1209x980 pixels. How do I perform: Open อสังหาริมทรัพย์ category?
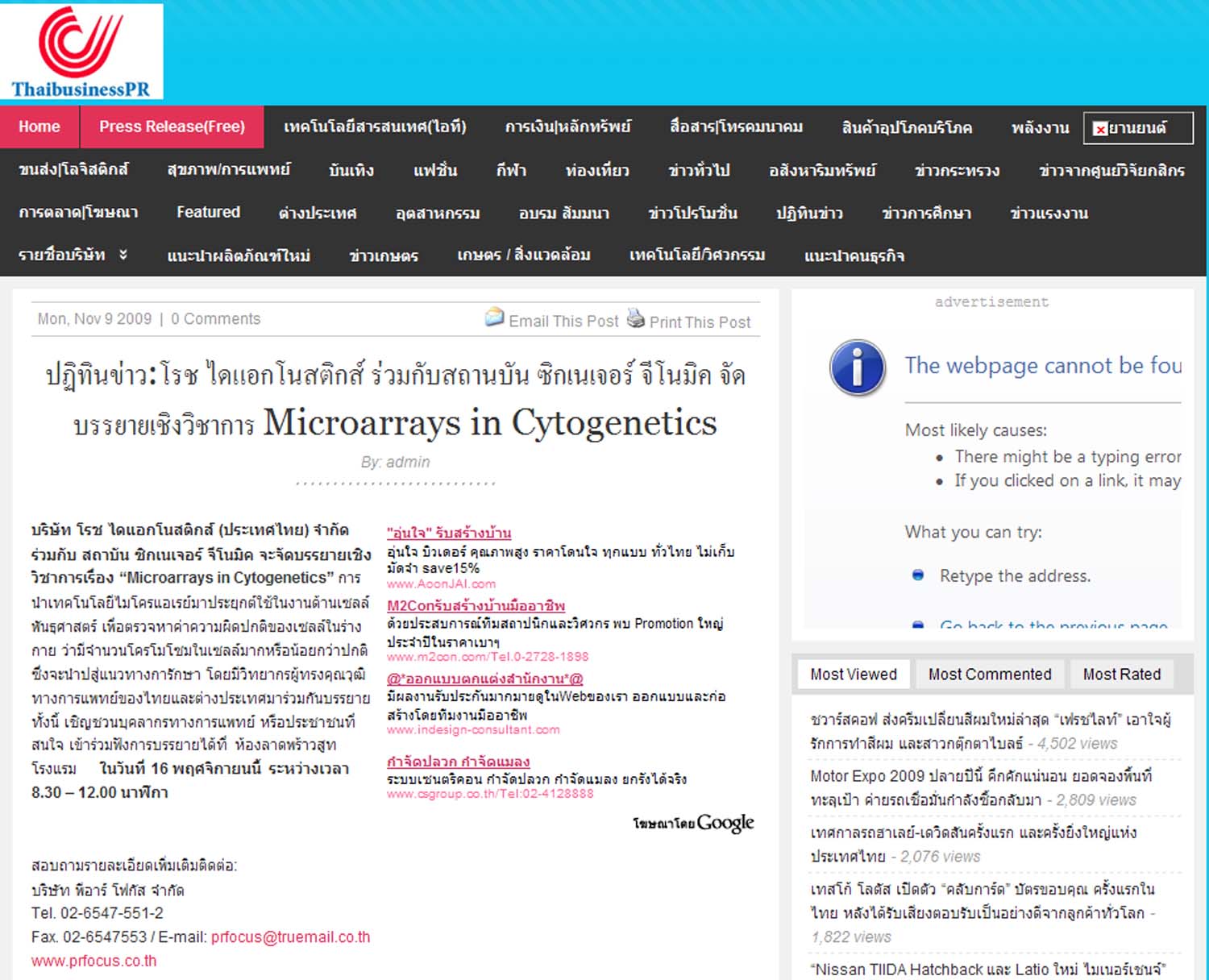pyautogui.click(x=822, y=171)
